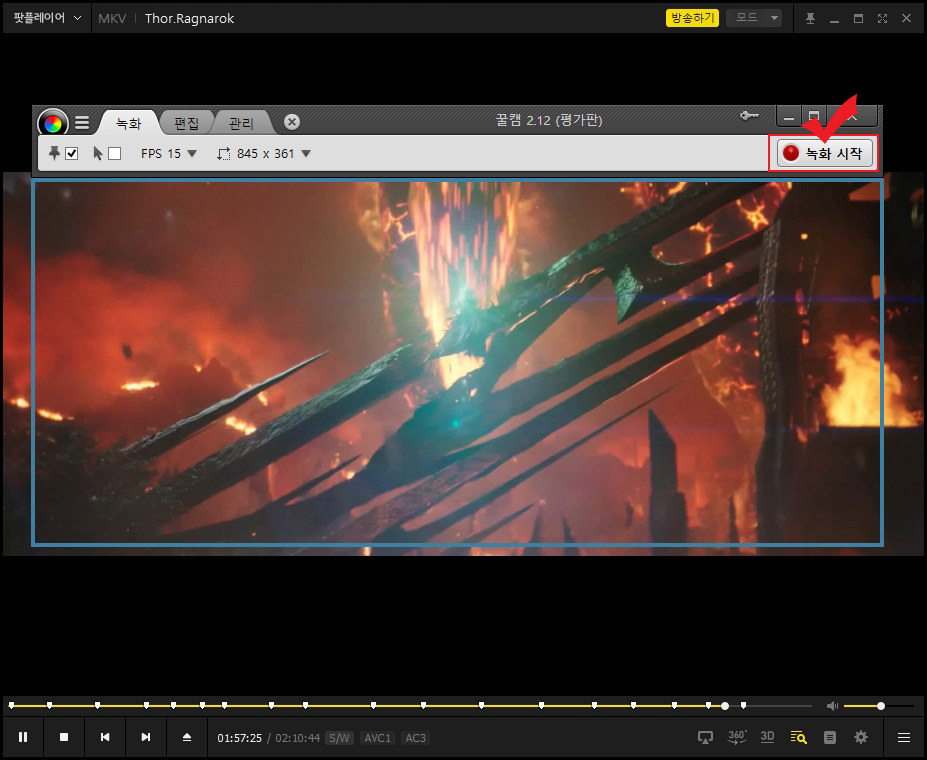Viewport: 927px width, 760px height.
Task: Maximize the PotPlayer window
Action: (858, 18)
